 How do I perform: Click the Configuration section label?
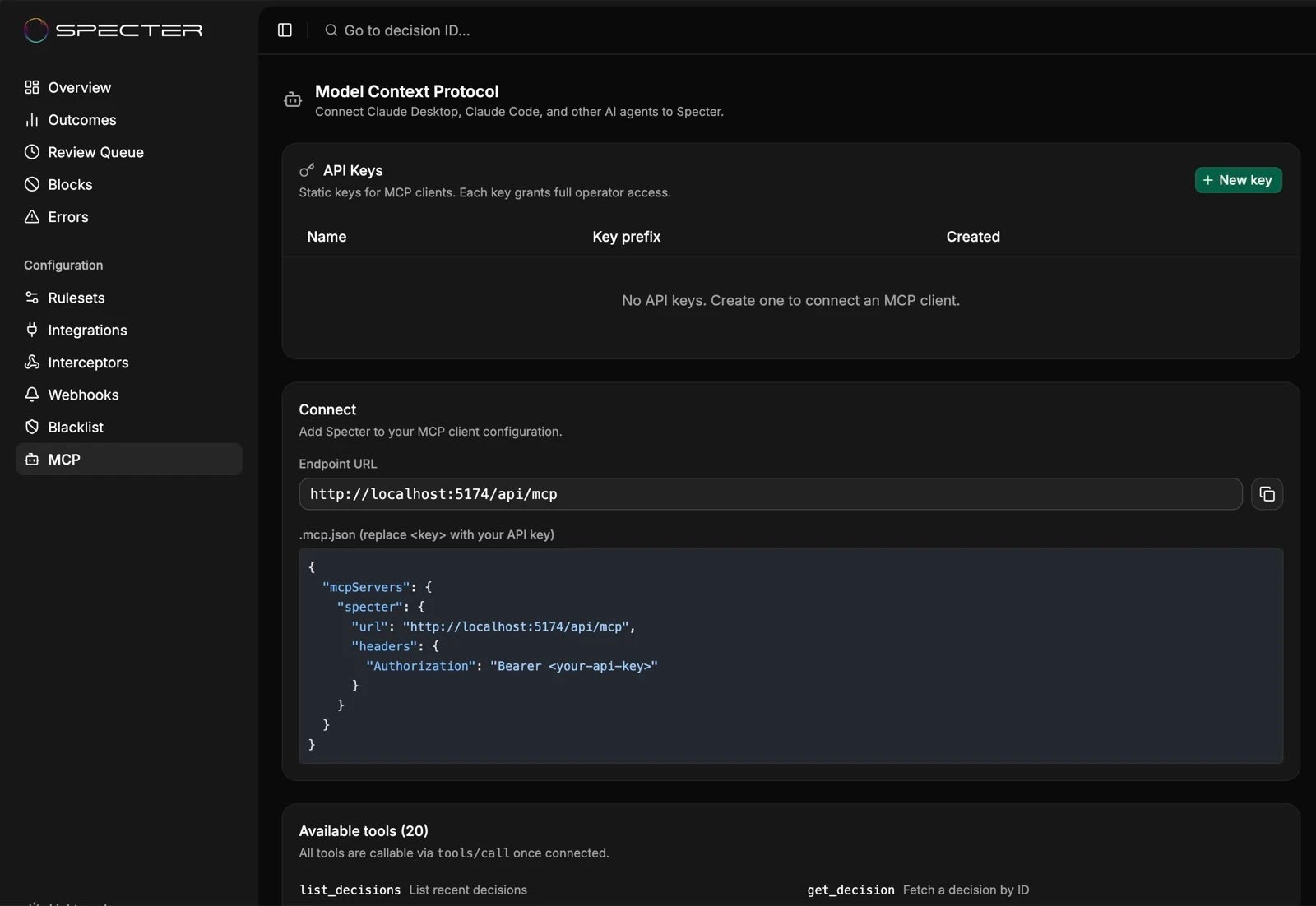click(63, 266)
